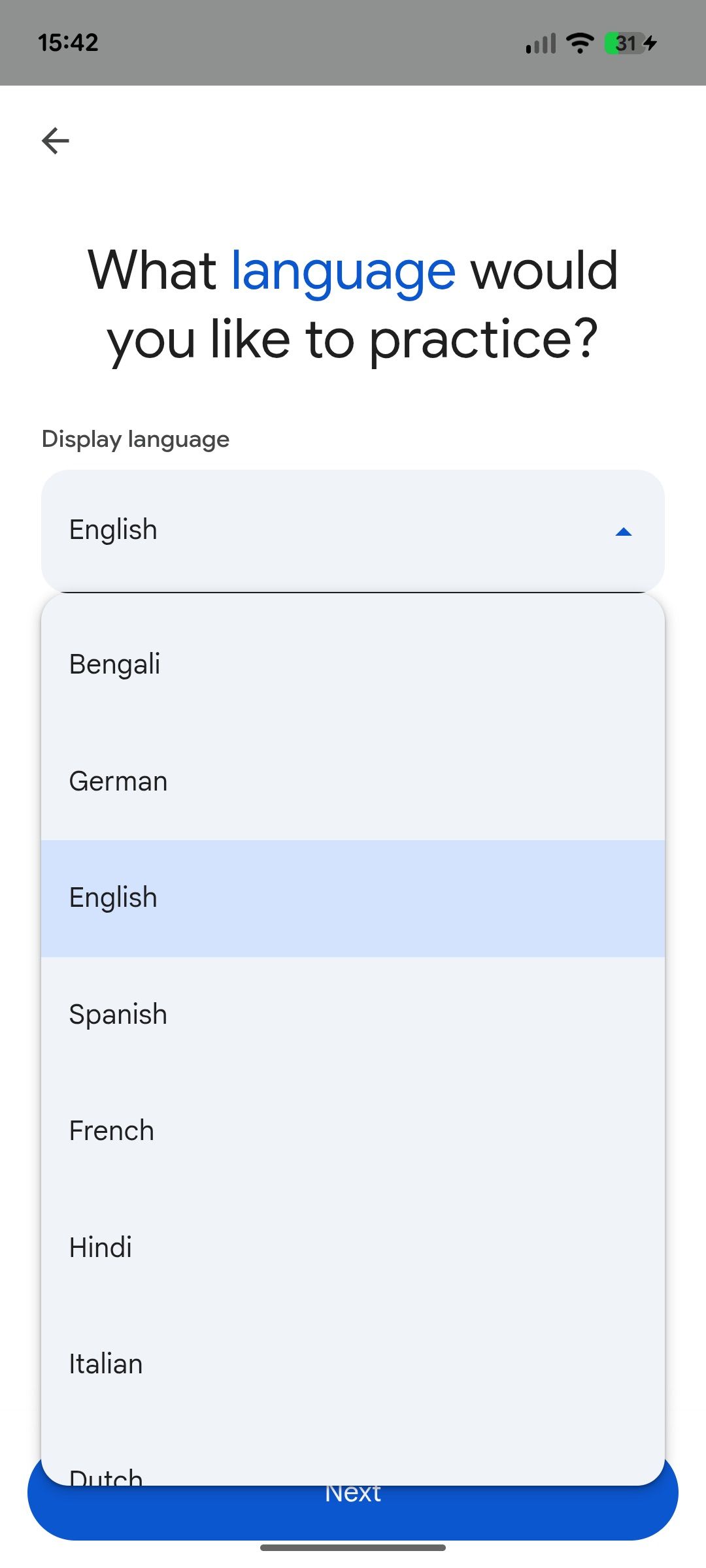This screenshot has height=1568, width=706.
Task: Pick Italian in the language list
Action: (x=353, y=1364)
